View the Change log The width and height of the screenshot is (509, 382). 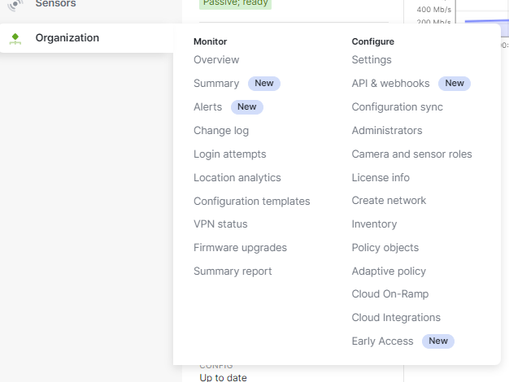tap(221, 131)
